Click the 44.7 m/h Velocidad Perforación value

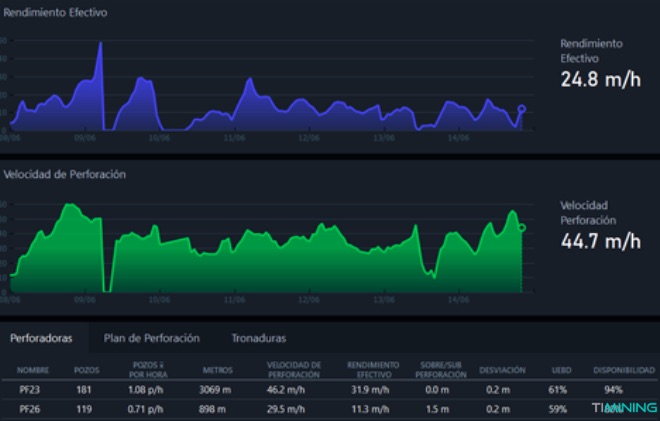pyautogui.click(x=600, y=241)
